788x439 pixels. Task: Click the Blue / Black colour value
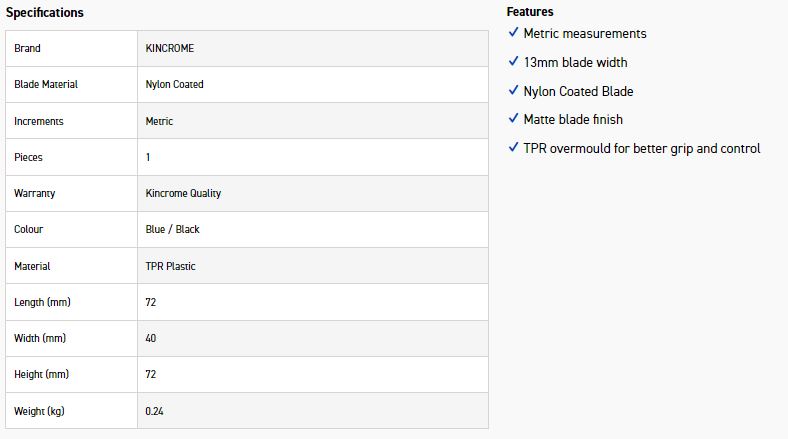172,229
